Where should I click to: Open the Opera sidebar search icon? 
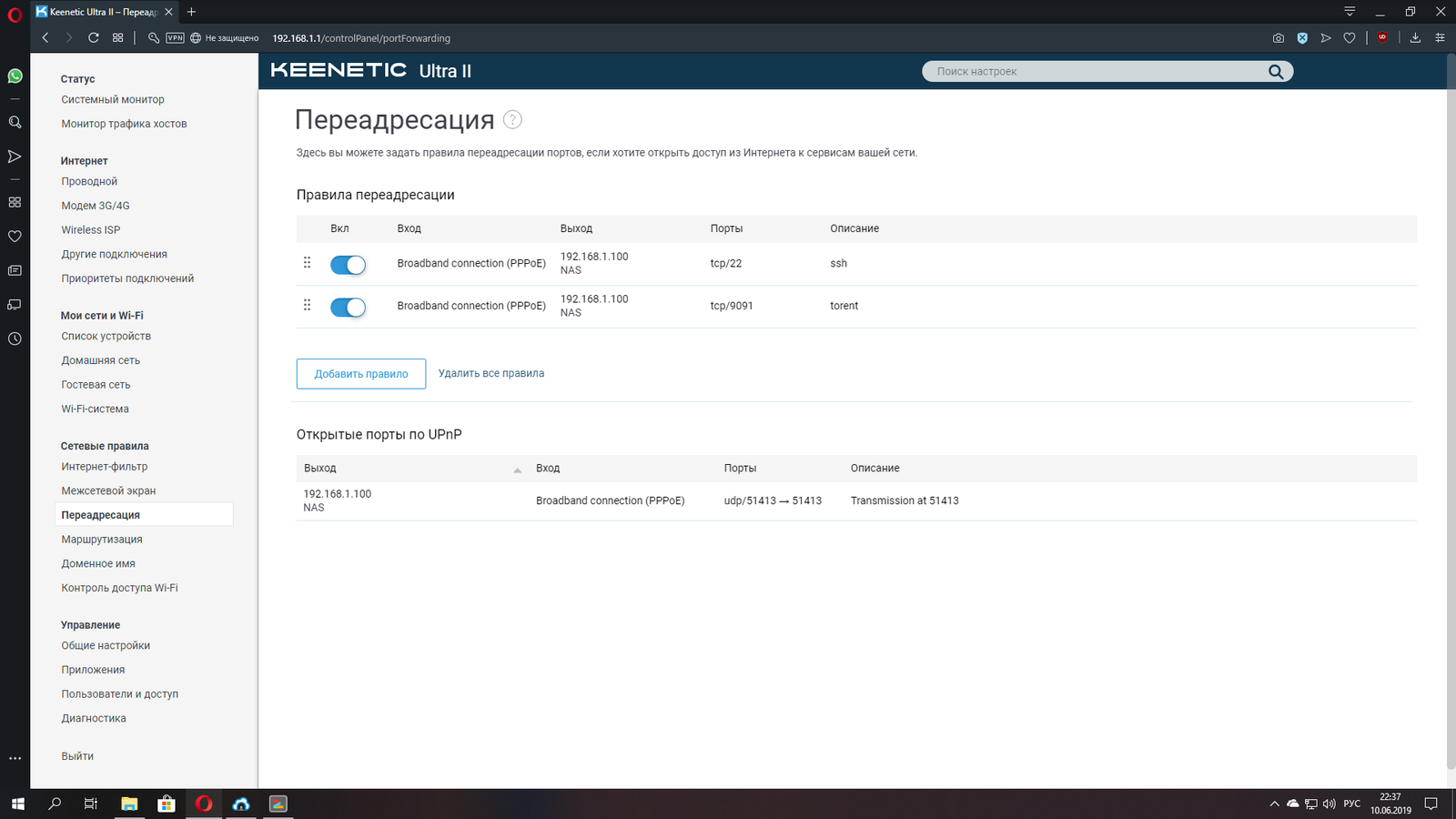pos(15,122)
